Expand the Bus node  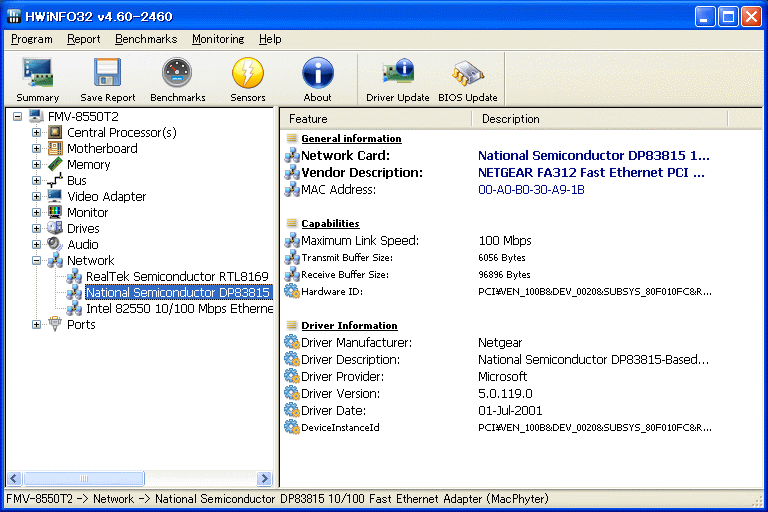click(x=36, y=180)
